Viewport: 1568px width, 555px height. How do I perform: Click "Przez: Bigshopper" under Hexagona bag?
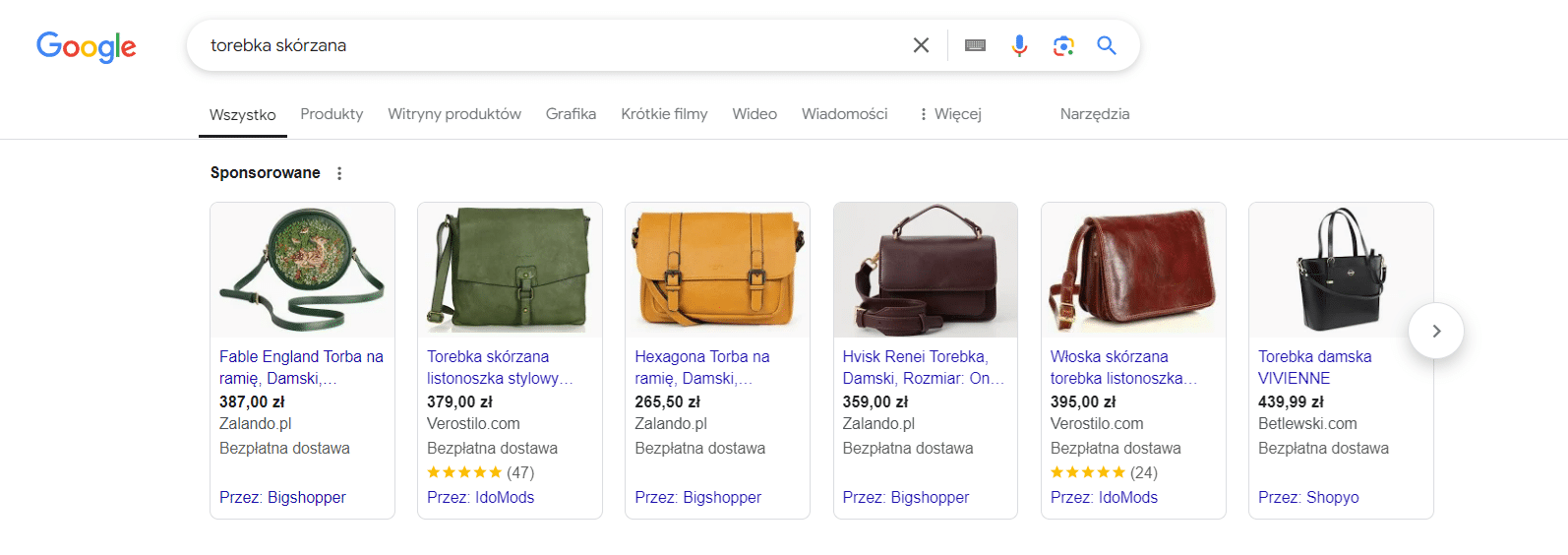[x=698, y=497]
